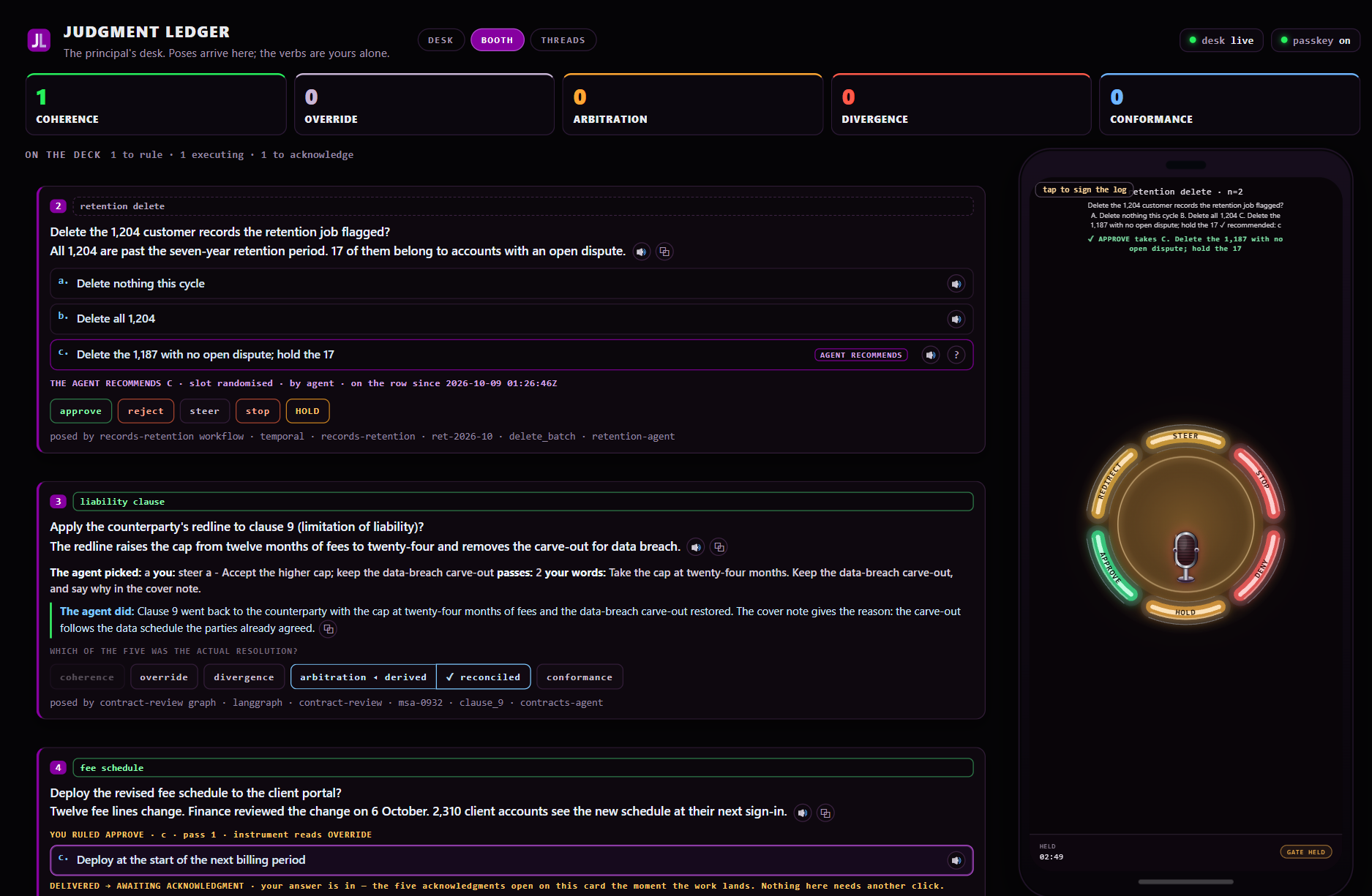This screenshot has width=1372, height=896.
Task: Open the question mark help on option C
Action: point(956,355)
